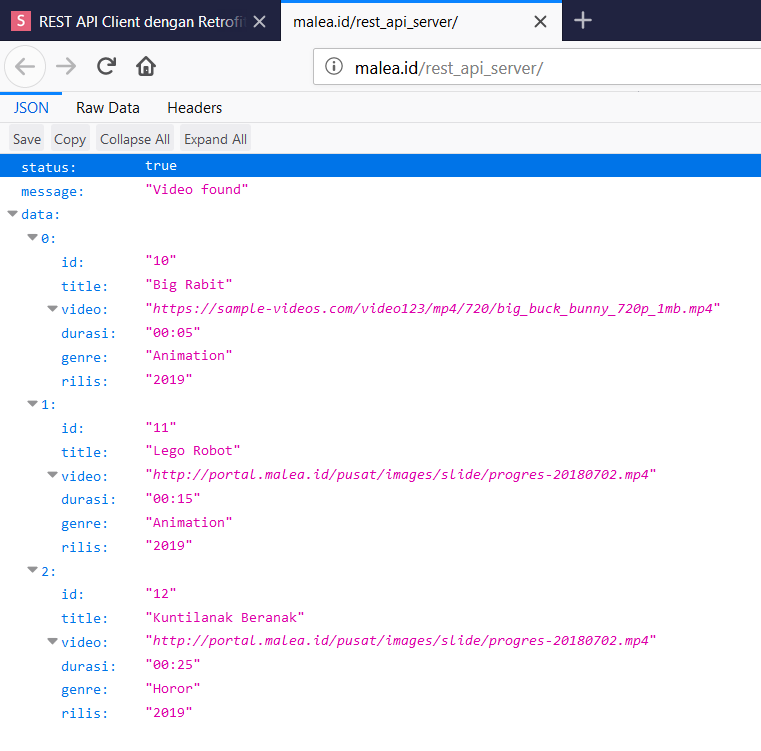The height and width of the screenshot is (751, 761).
Task: Click the title value "Lego Robot"
Action: pos(193,451)
